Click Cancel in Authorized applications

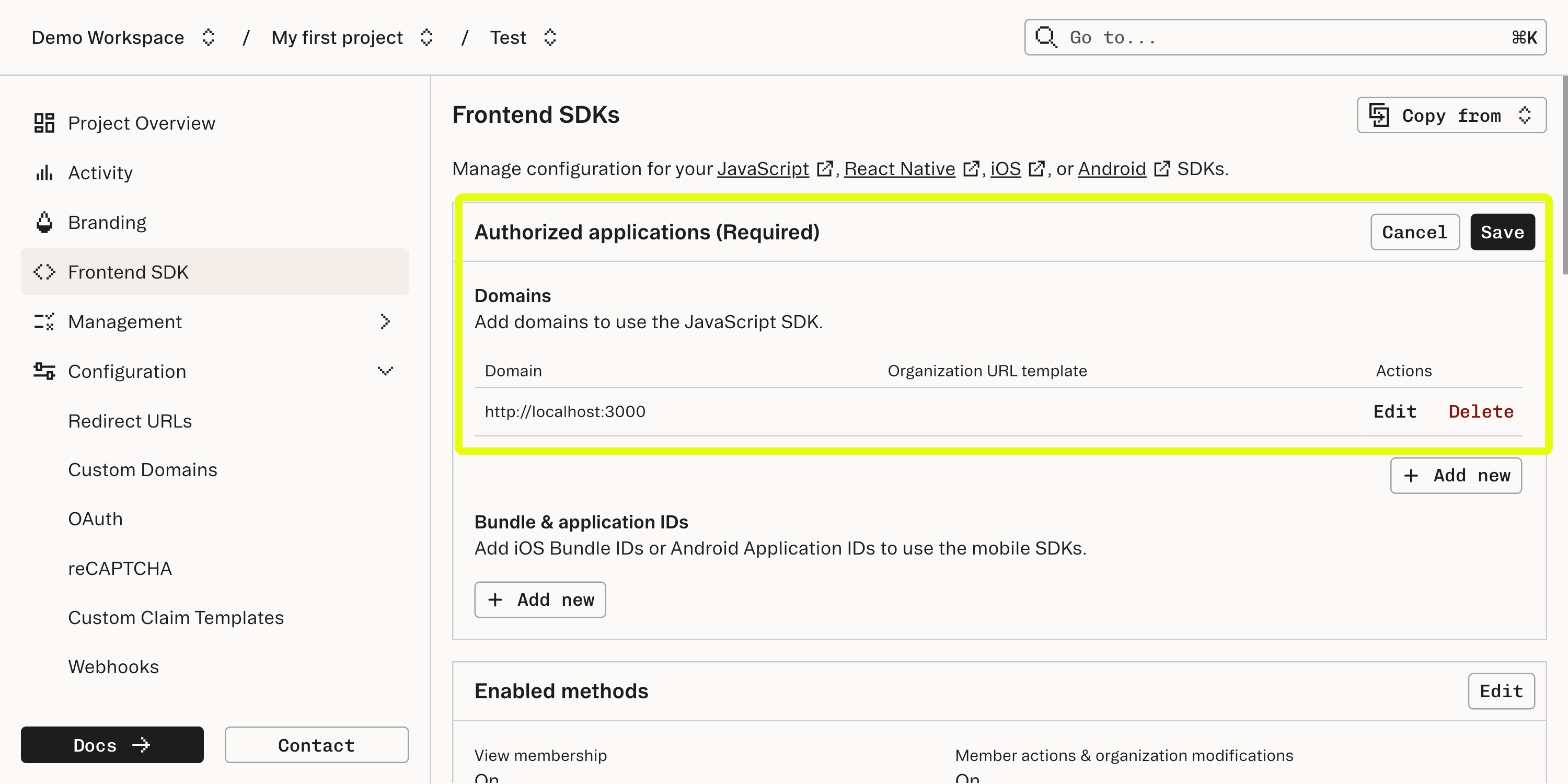pyautogui.click(x=1415, y=232)
